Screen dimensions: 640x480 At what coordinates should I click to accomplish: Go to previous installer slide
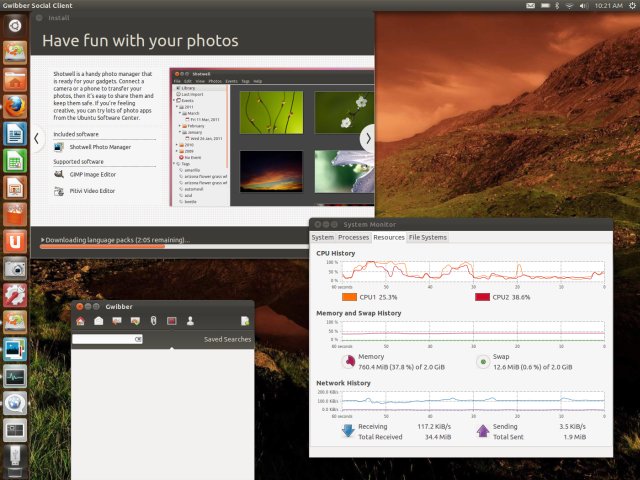pos(36,139)
